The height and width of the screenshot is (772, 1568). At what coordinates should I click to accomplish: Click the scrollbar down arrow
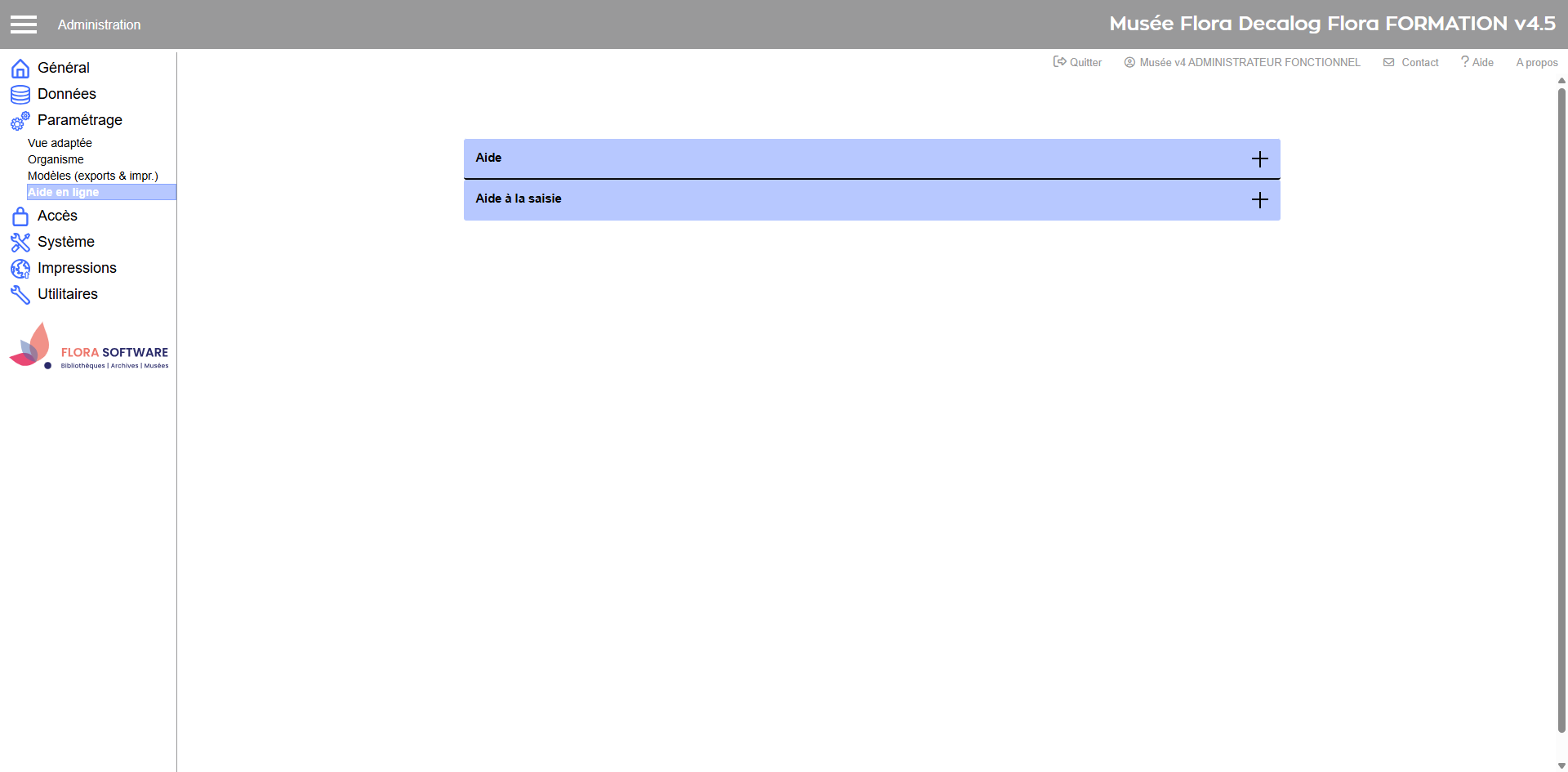coord(1561,765)
